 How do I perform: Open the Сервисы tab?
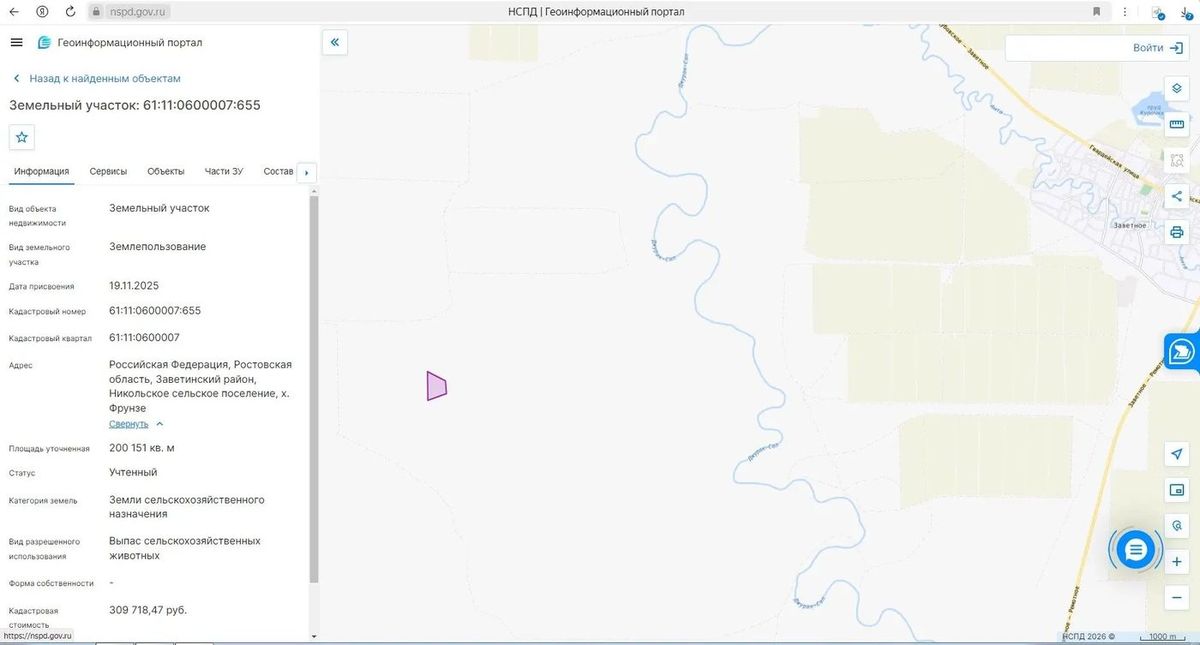point(108,171)
